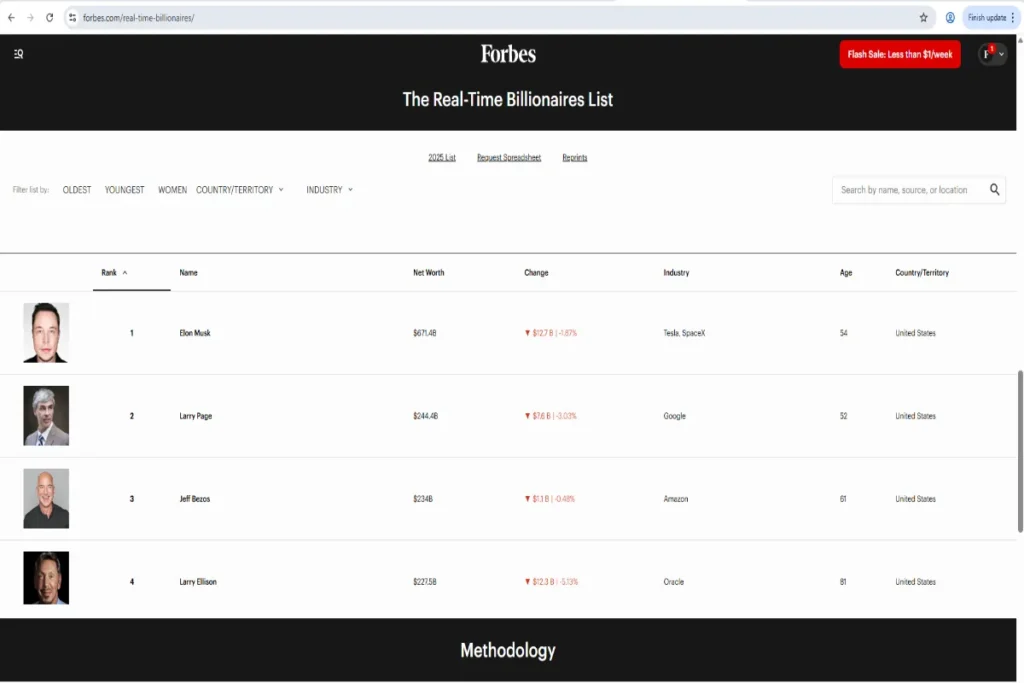Filter list by Women
The image size is (1024, 683).
[172, 189]
